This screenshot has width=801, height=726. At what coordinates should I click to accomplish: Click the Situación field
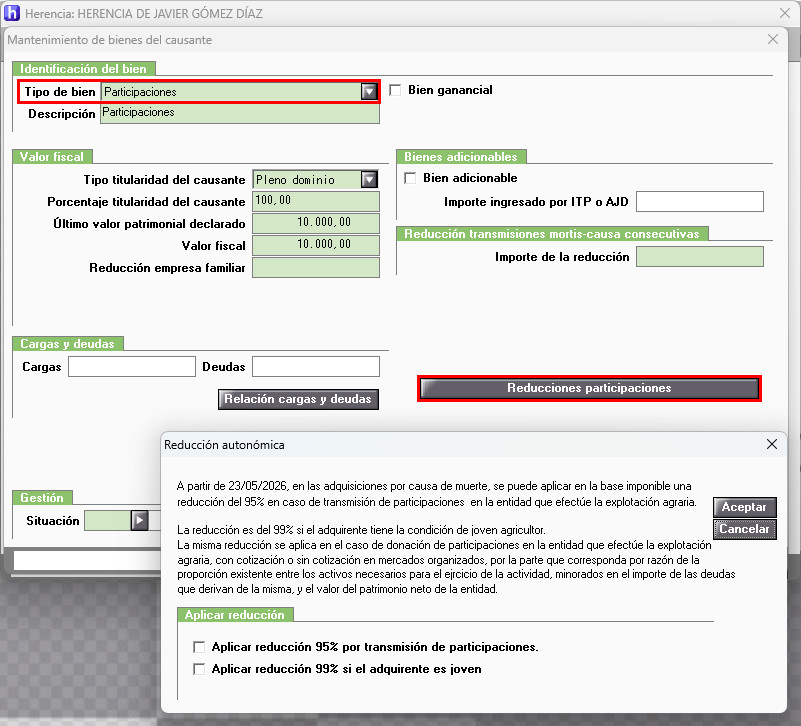(108, 521)
